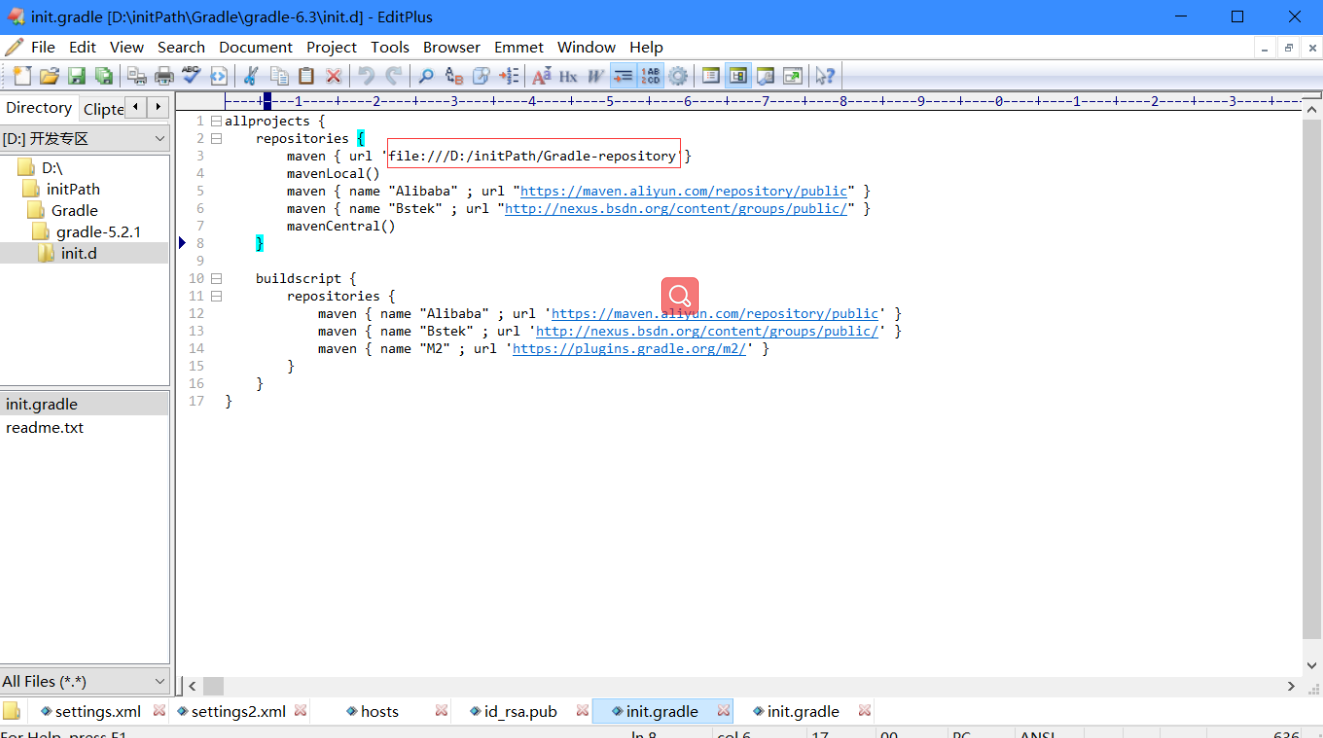Select the initPath folder in directory tree

[x=73, y=189]
